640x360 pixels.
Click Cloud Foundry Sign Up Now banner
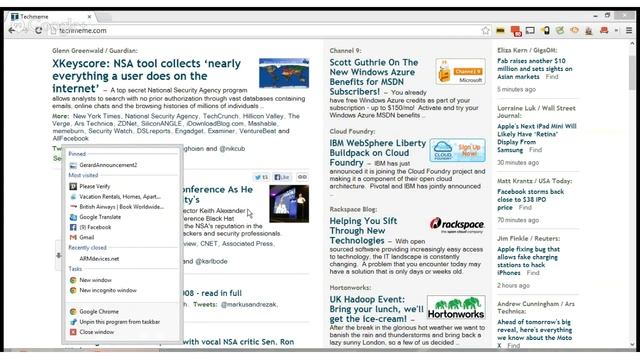coord(457,150)
